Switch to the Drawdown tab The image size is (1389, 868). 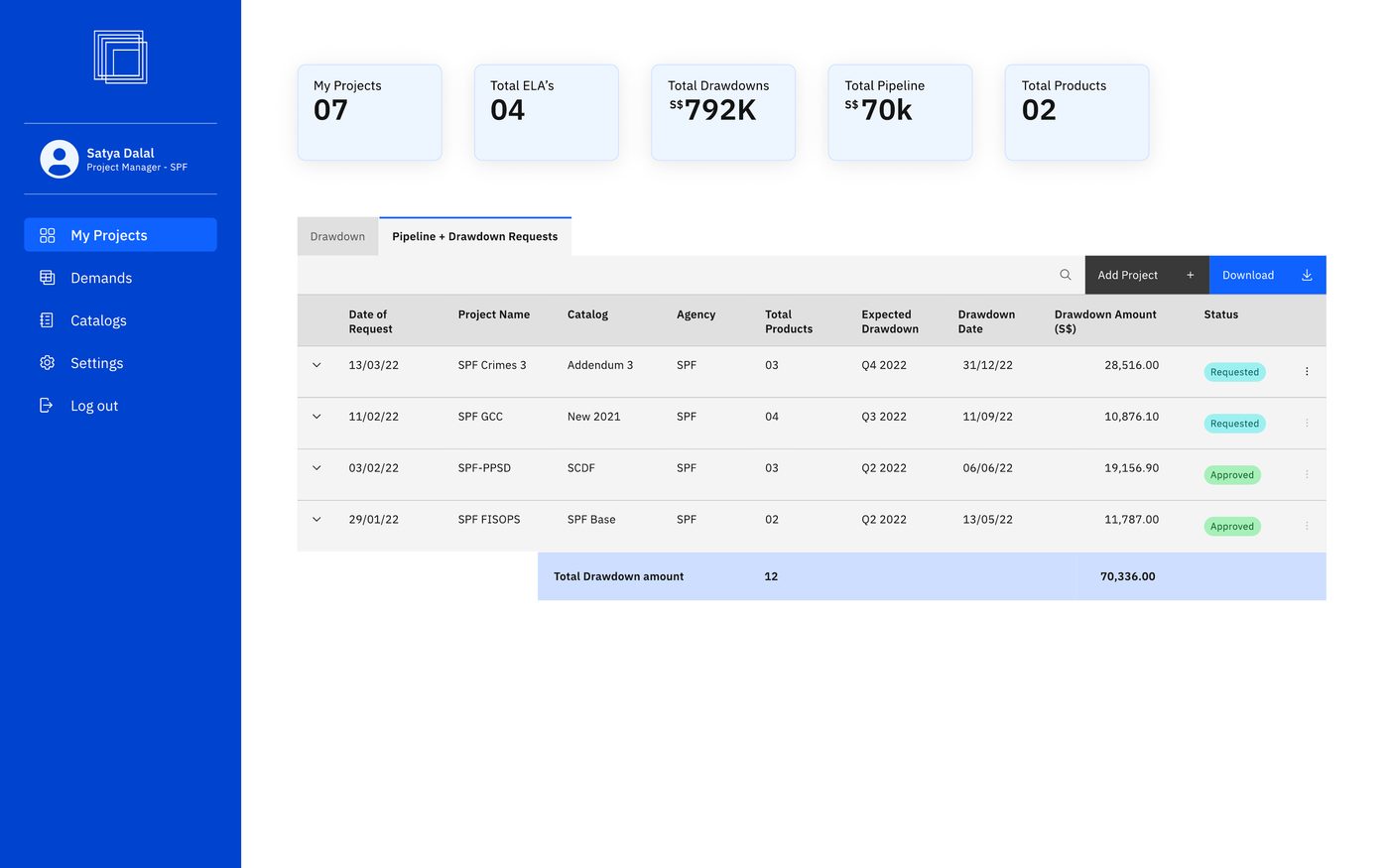[x=337, y=236]
